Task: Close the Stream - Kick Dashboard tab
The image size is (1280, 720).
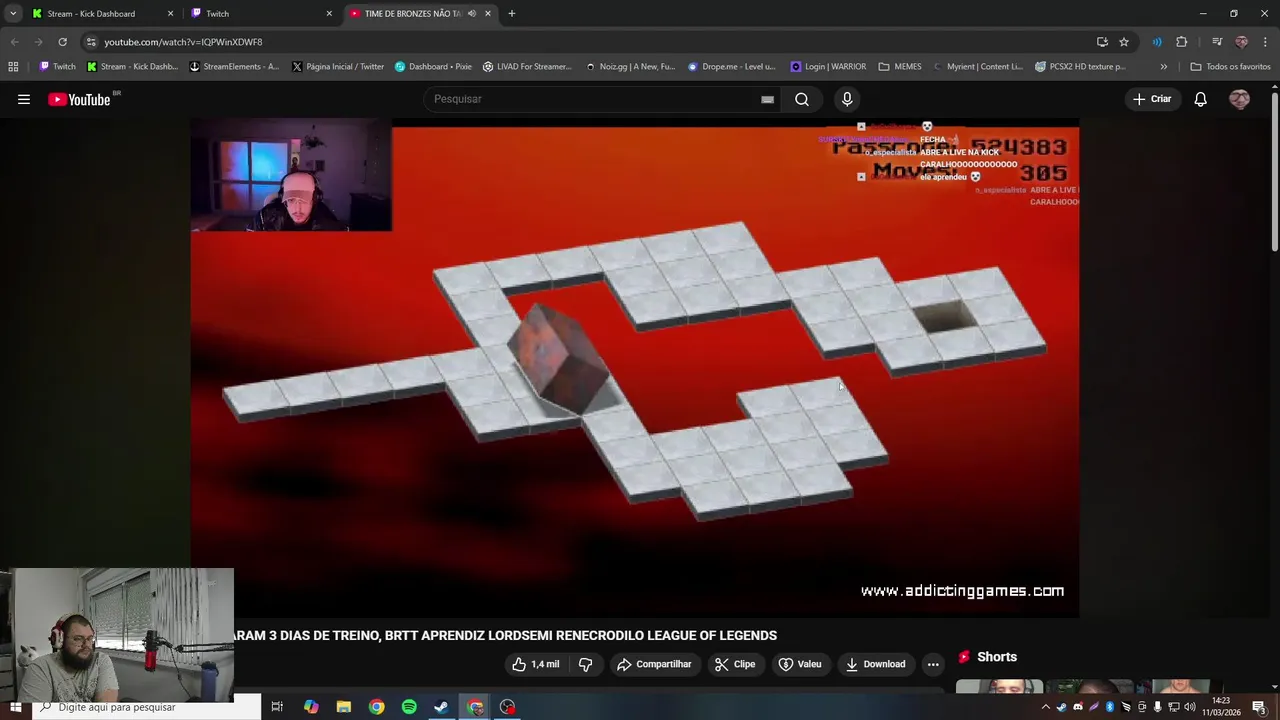Action: [170, 14]
